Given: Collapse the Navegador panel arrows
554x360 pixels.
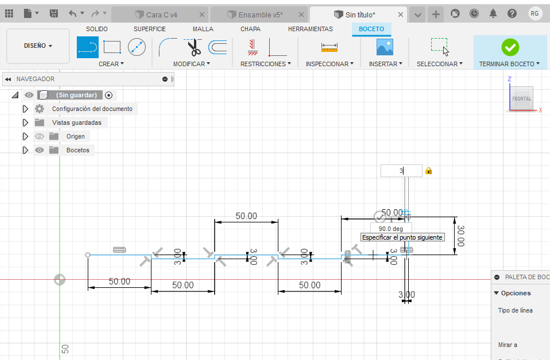Looking at the screenshot, I should click(x=8, y=79).
